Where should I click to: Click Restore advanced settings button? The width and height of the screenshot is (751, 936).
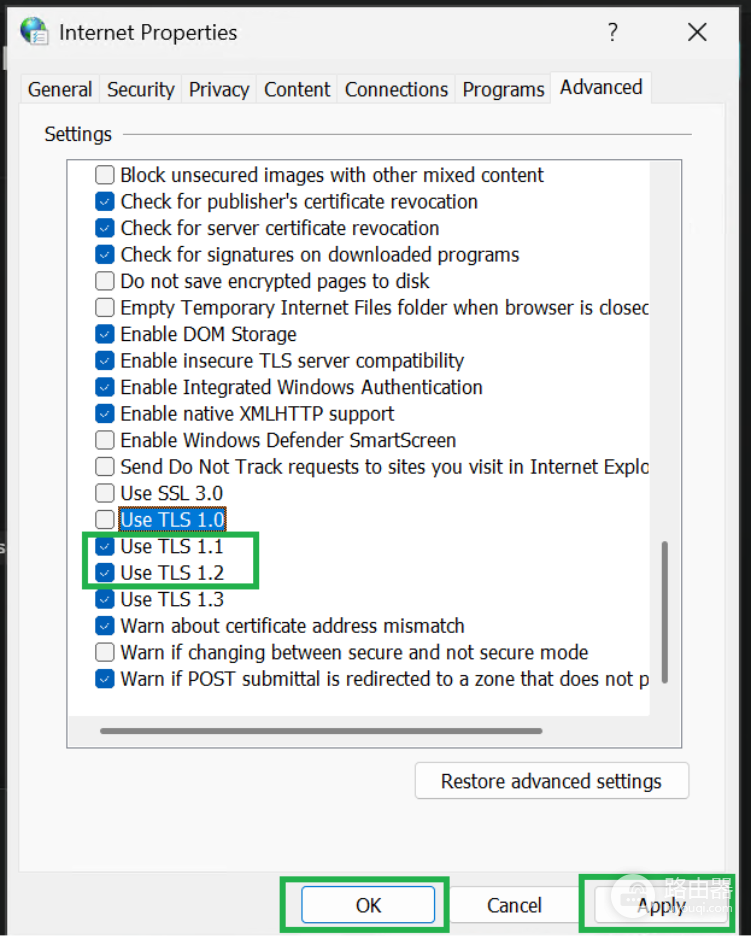tap(552, 781)
